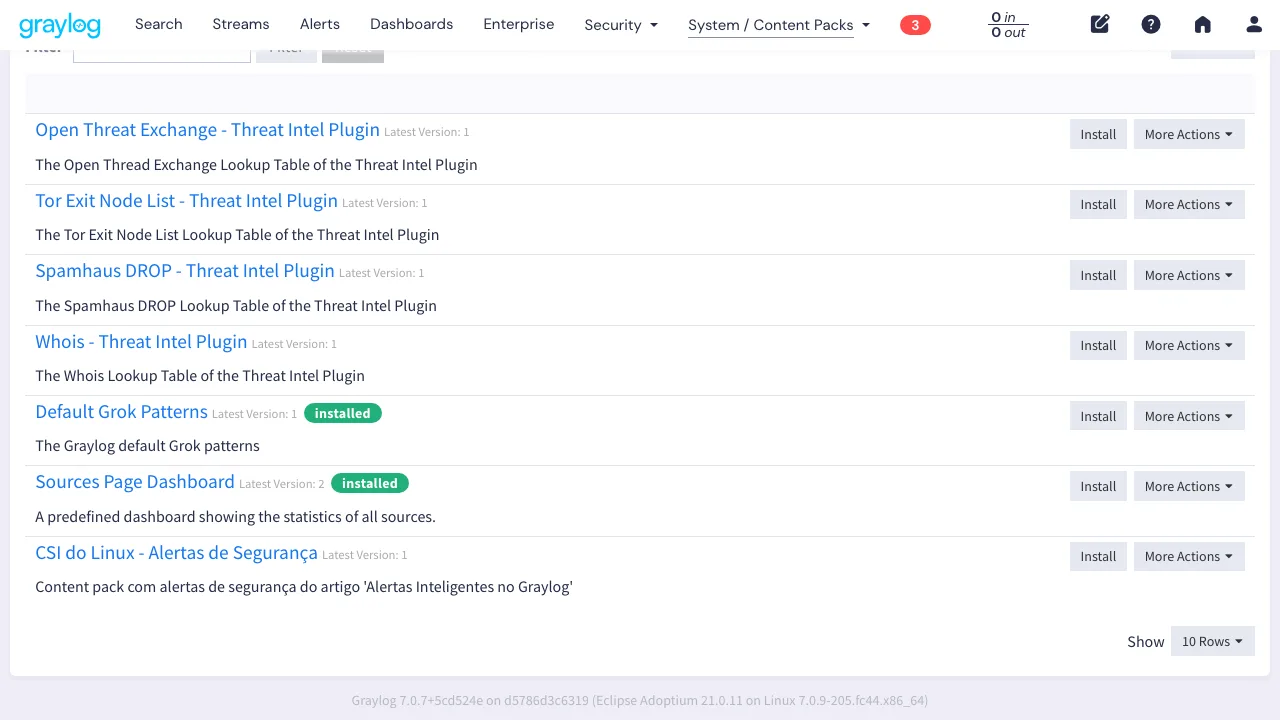This screenshot has height=720, width=1280.
Task: Click 'A predefined dashboard showing the statistics' description
Action: pos(235,517)
